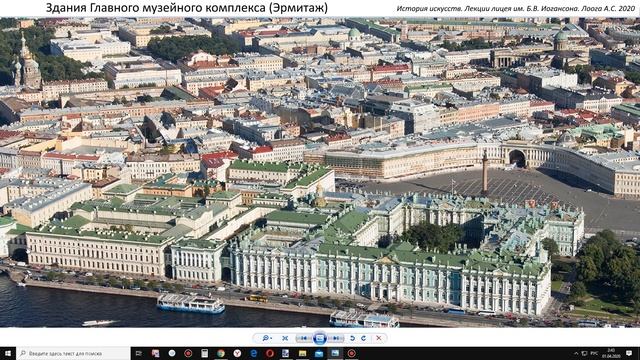Go to the next image
640x360 pixels.
pyautogui.click(x=336, y=338)
